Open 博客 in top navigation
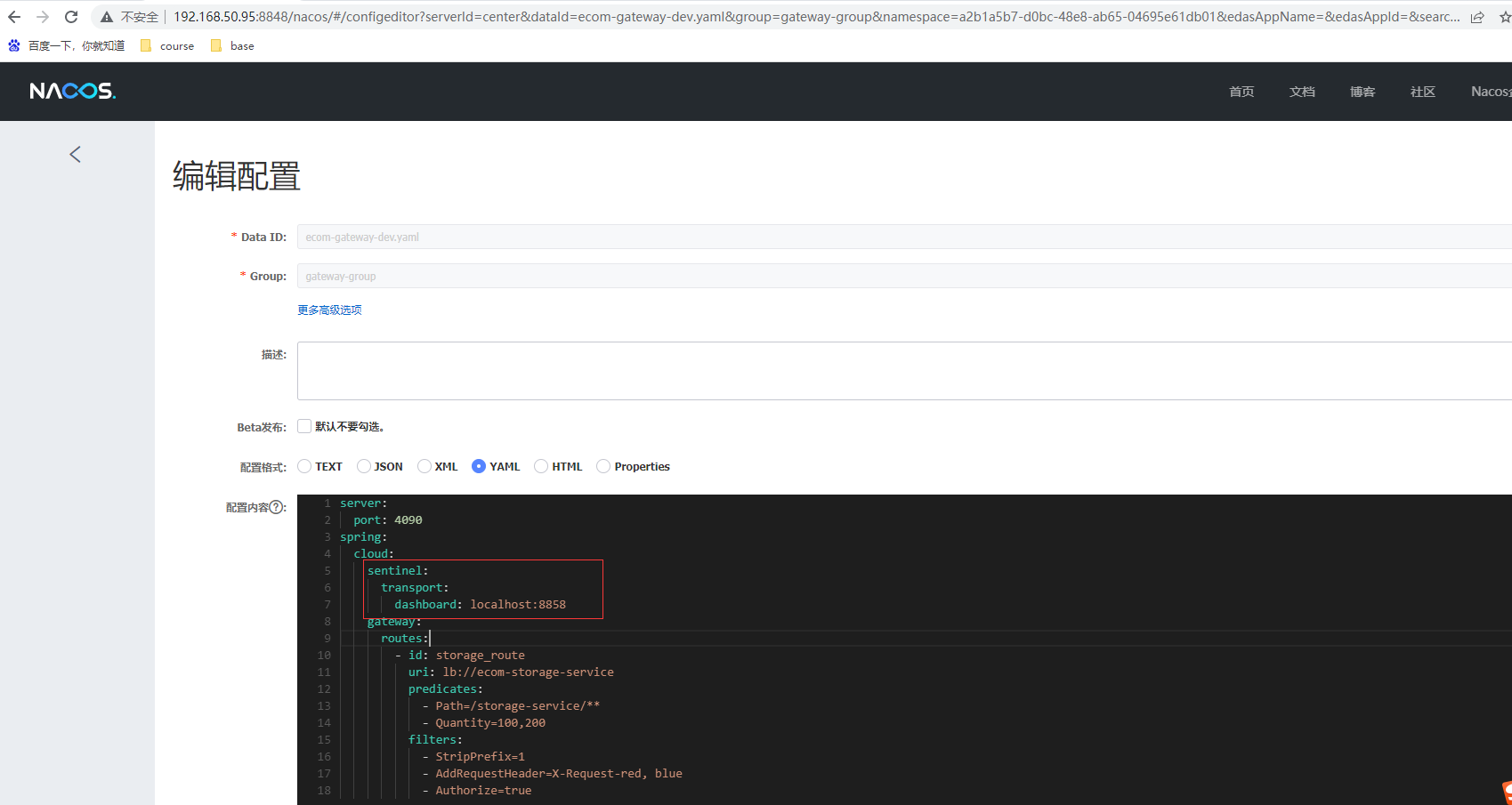Image resolution: width=1512 pixels, height=805 pixels. tap(1362, 92)
